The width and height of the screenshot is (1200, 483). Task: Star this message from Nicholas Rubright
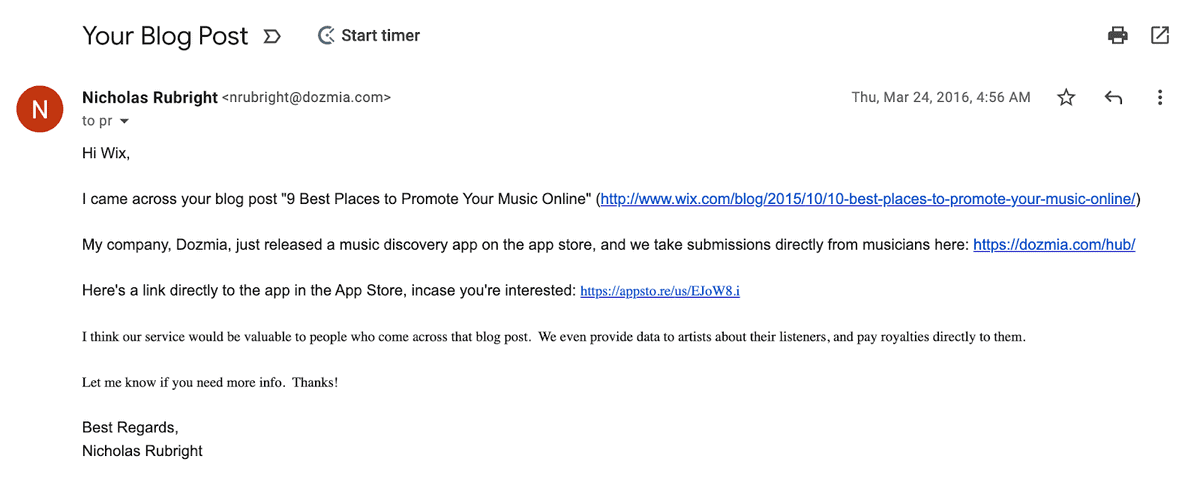(x=1066, y=97)
